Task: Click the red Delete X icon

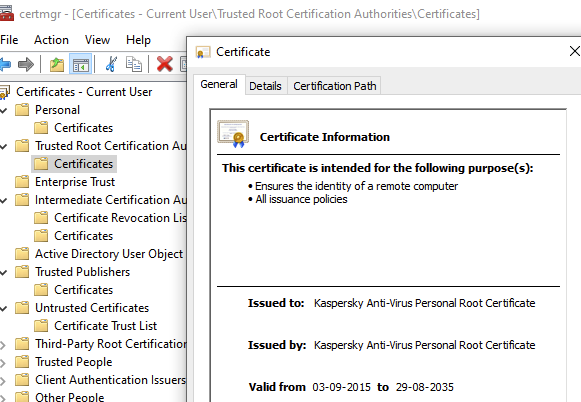Action: point(165,64)
